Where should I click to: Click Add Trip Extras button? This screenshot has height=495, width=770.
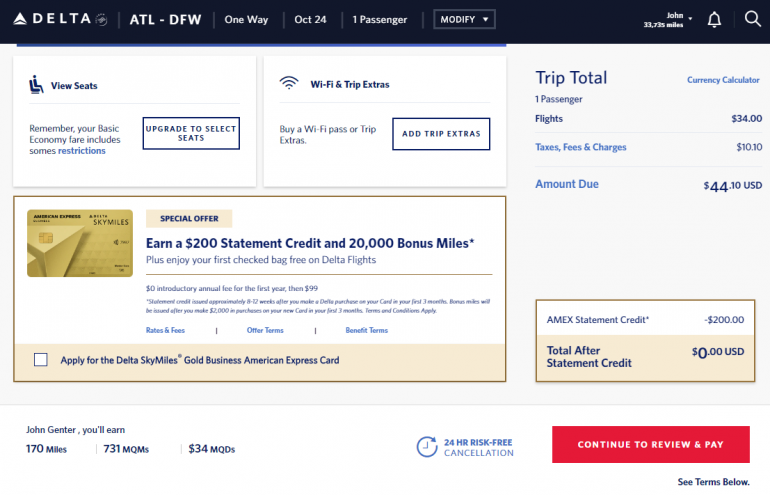pyautogui.click(x=440, y=134)
